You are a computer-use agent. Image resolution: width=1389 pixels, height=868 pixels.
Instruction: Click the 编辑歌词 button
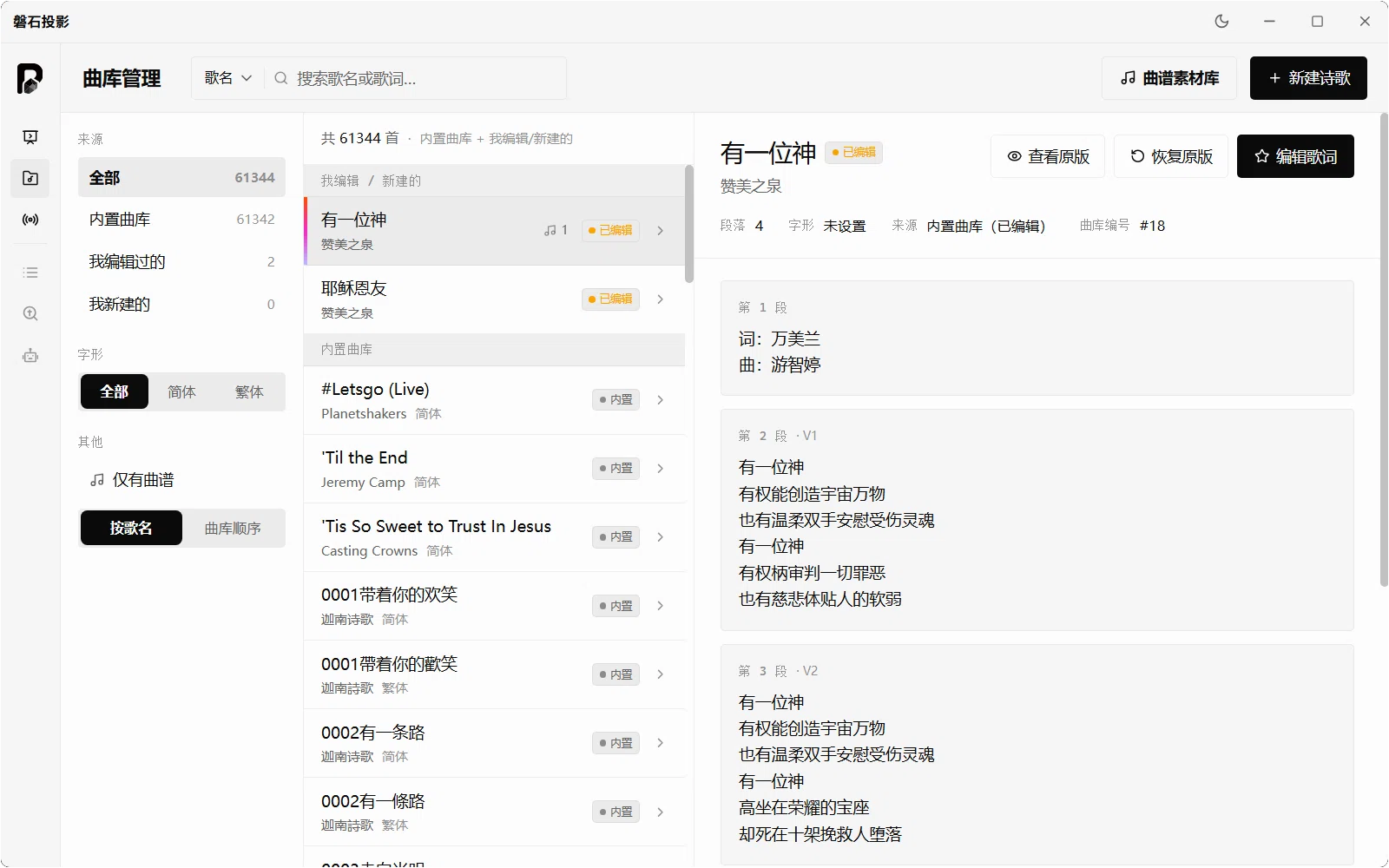(1295, 156)
